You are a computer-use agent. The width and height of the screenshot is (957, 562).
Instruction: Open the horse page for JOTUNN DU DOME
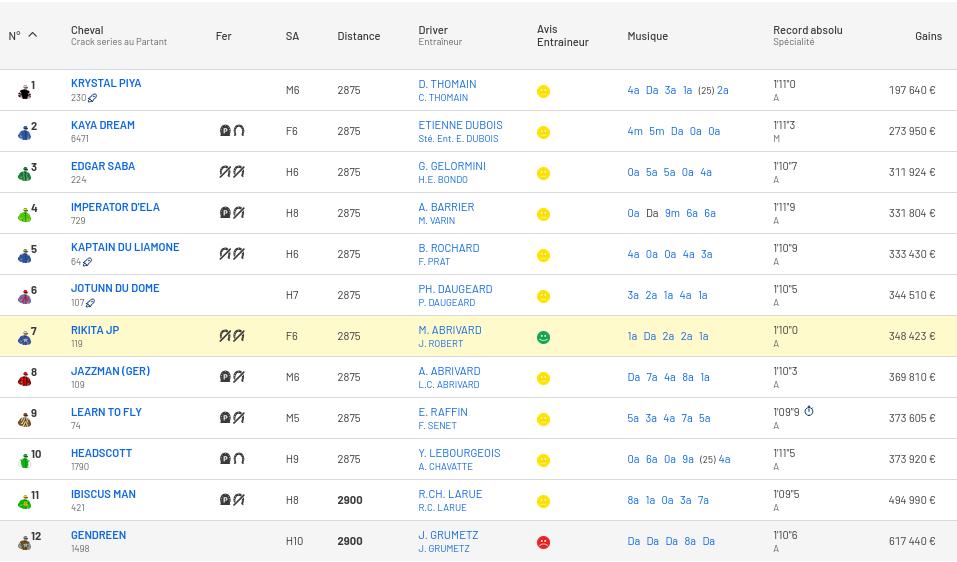click(x=115, y=288)
